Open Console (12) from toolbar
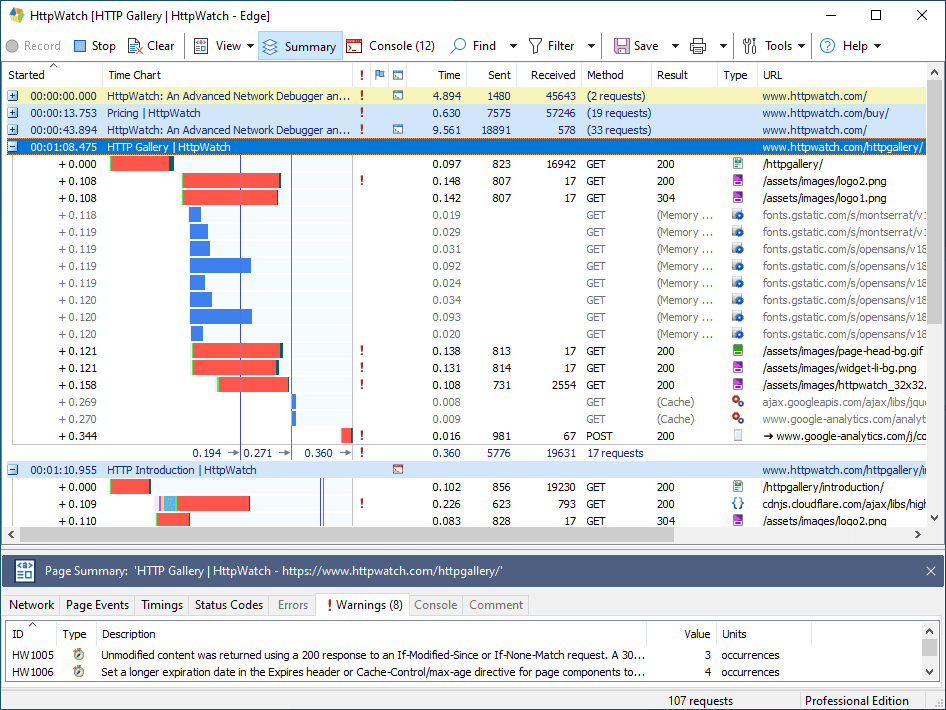 (x=390, y=46)
